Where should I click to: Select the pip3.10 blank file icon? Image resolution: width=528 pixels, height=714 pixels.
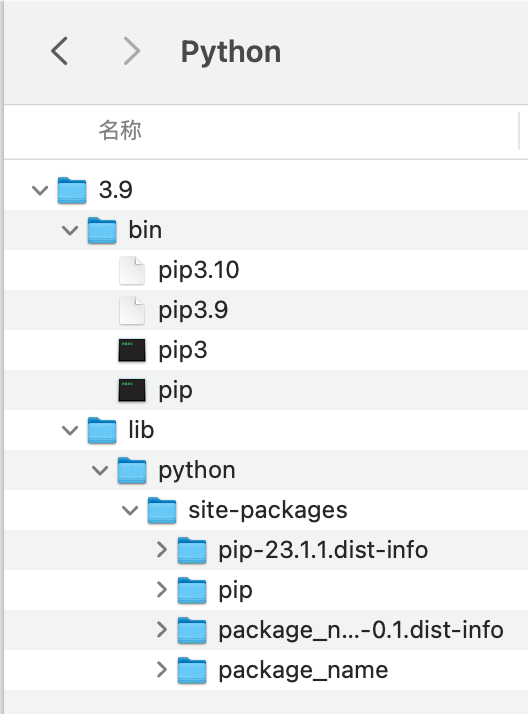click(132, 270)
